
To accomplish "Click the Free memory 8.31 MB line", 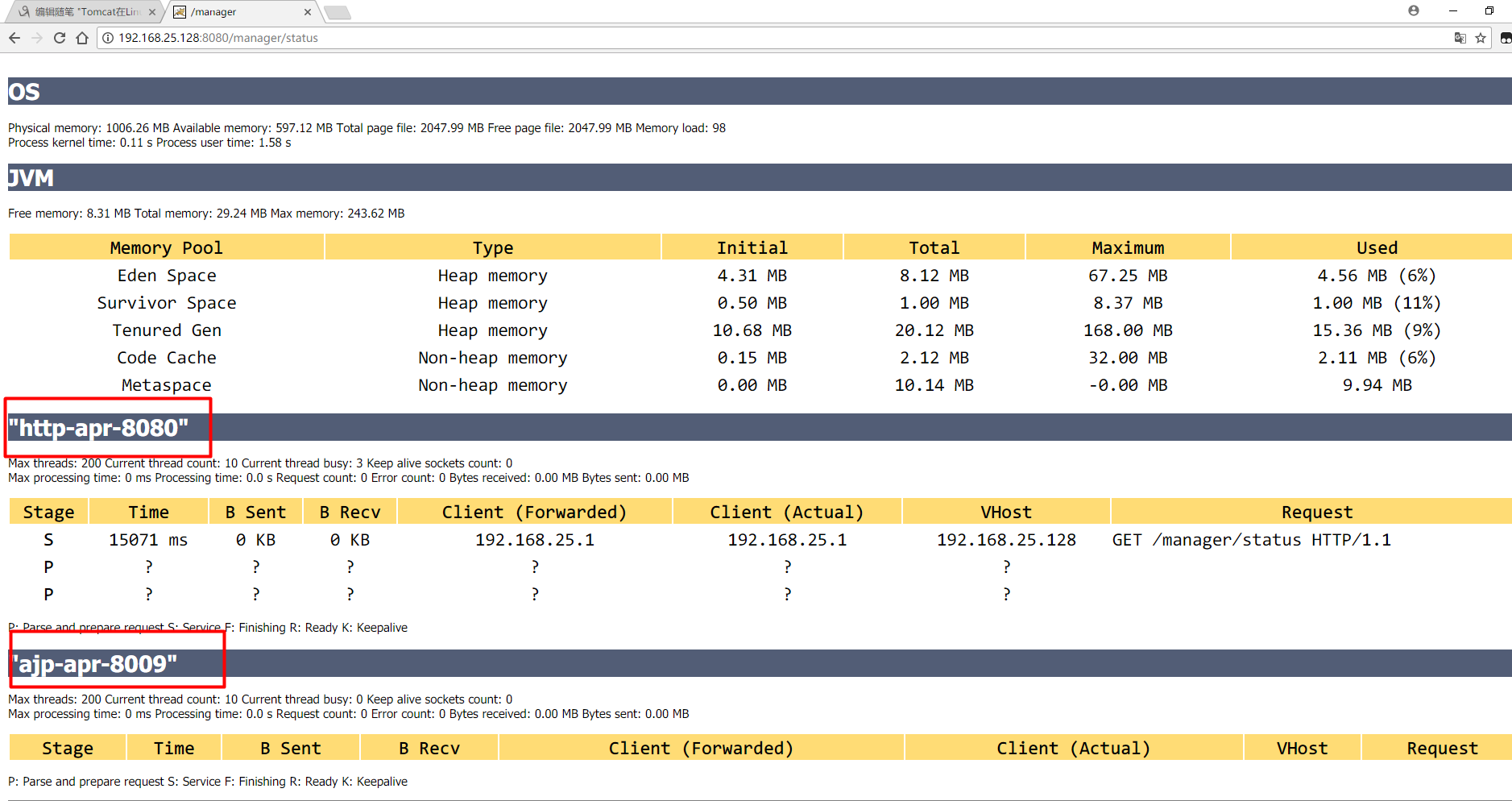I will pos(206,214).
